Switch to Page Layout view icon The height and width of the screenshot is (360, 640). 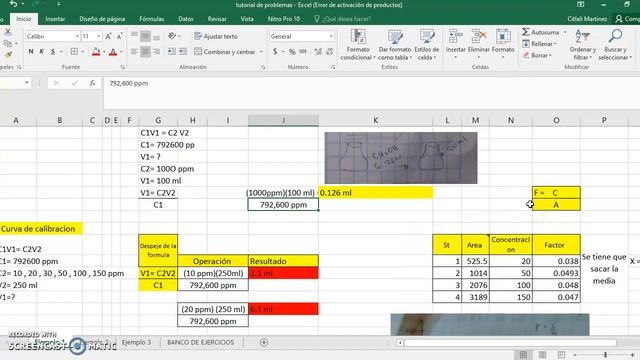[x=542, y=354]
